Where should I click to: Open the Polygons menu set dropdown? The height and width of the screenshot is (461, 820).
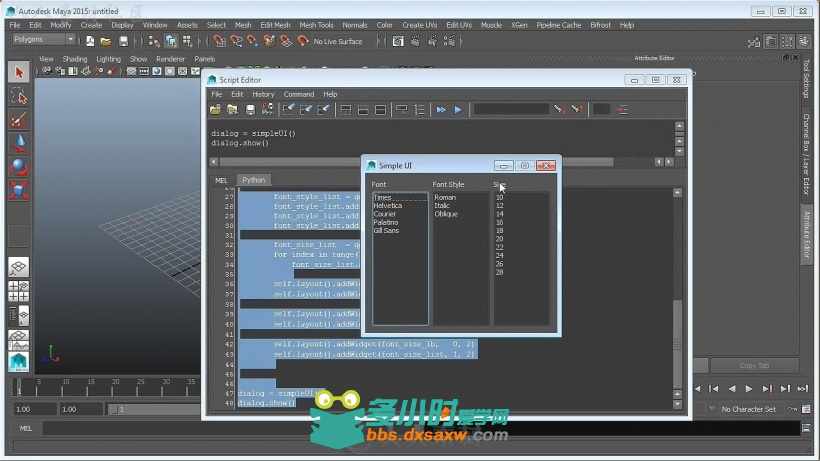tap(43, 39)
